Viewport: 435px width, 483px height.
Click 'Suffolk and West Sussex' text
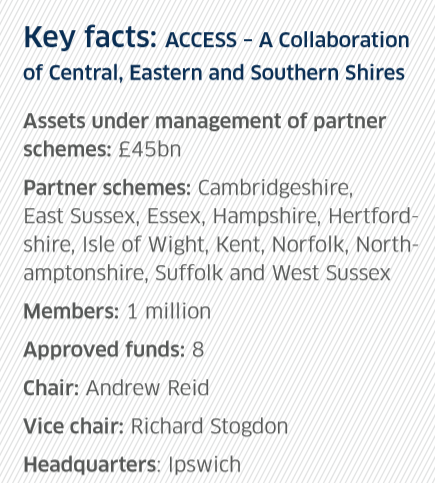coord(273,273)
